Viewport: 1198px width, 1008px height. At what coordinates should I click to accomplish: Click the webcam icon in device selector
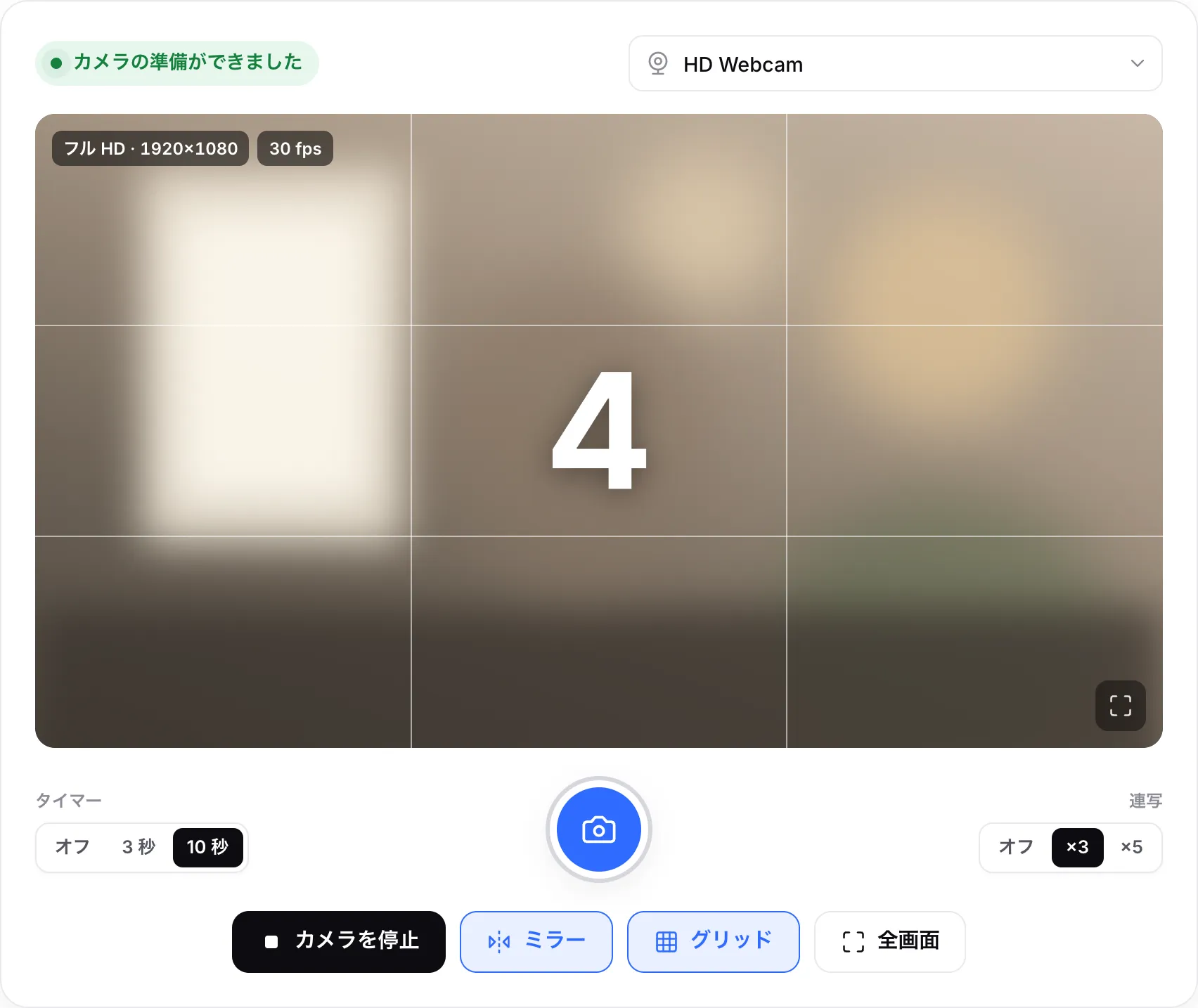click(657, 63)
